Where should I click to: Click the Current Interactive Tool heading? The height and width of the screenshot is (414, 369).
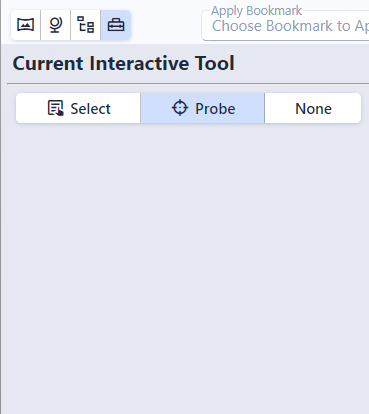coord(123,63)
